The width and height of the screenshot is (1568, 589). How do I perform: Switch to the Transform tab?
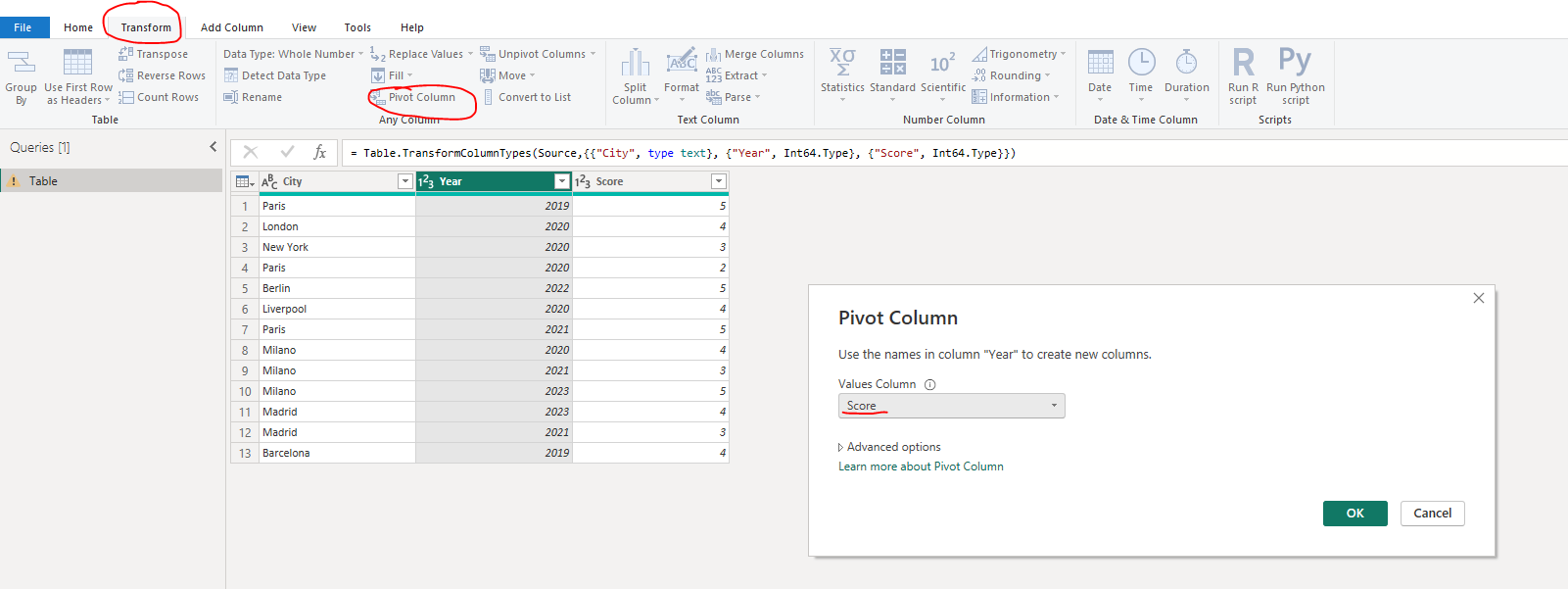click(x=146, y=27)
